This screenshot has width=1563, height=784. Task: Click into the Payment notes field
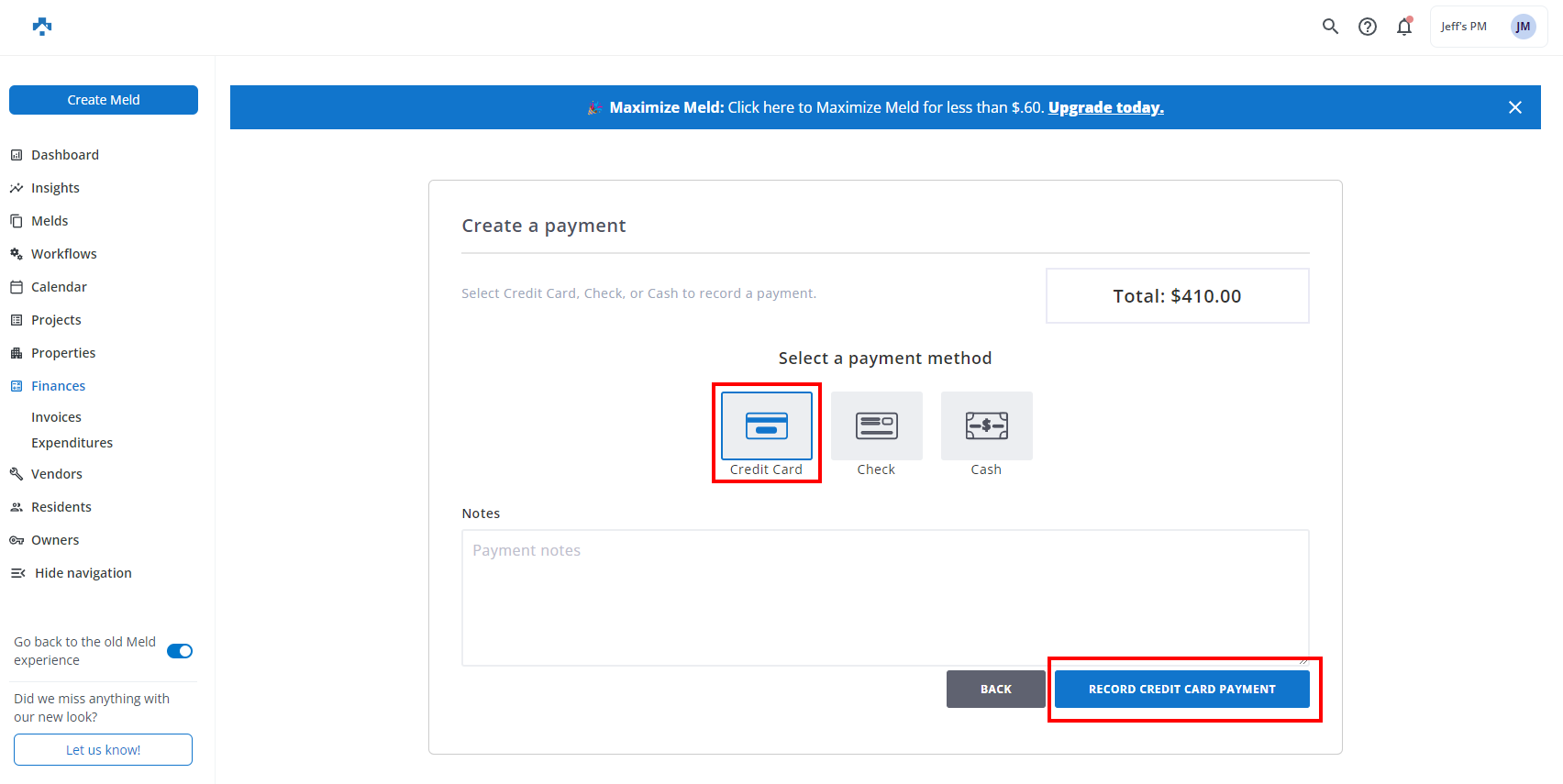click(x=885, y=596)
